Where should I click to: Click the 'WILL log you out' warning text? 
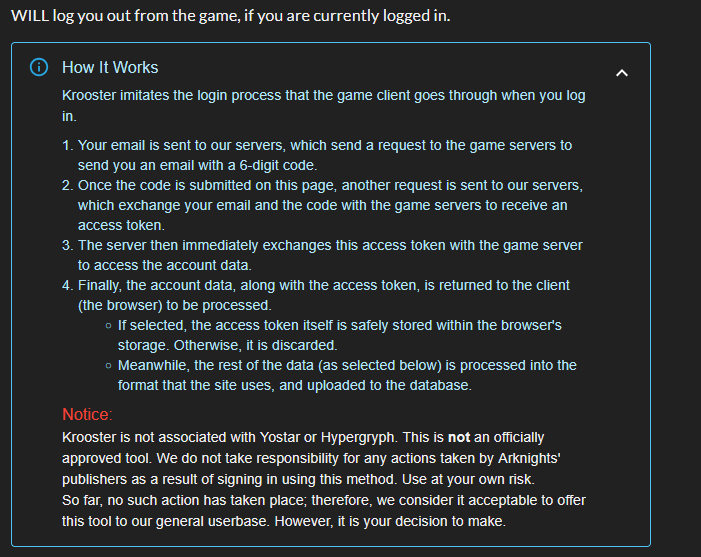click(231, 16)
